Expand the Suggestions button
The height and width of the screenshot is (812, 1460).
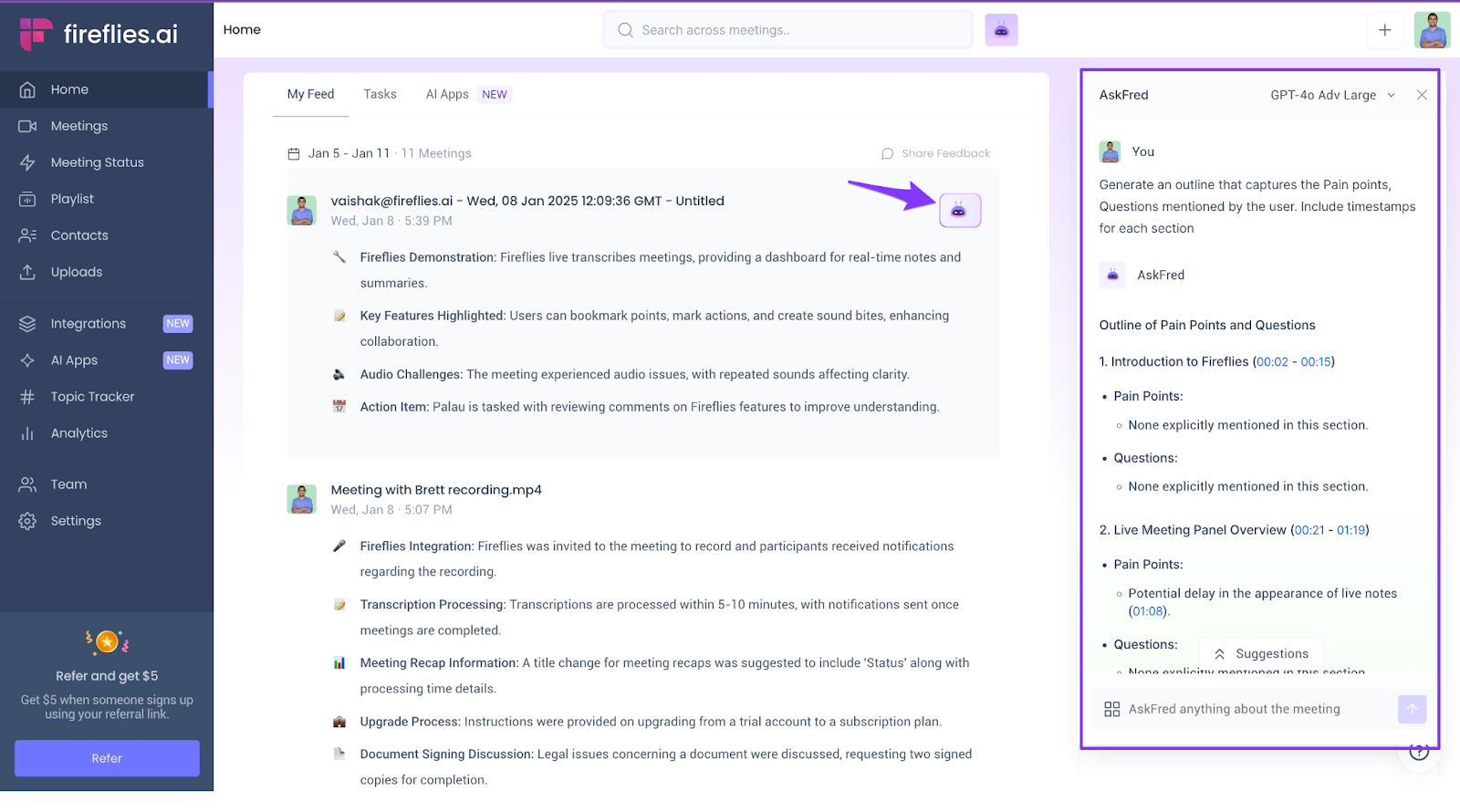click(1261, 654)
